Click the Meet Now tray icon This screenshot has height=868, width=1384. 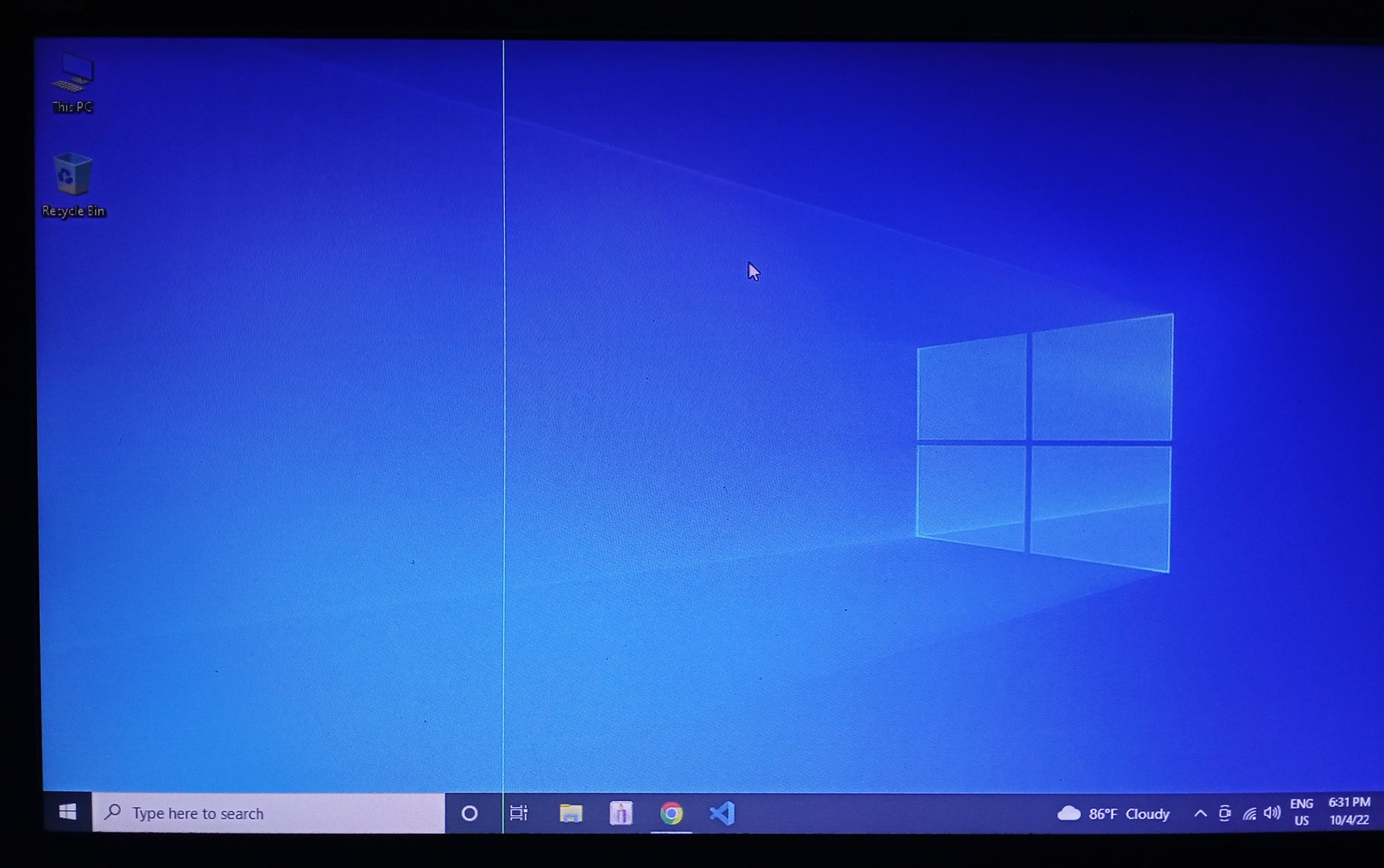1224,814
